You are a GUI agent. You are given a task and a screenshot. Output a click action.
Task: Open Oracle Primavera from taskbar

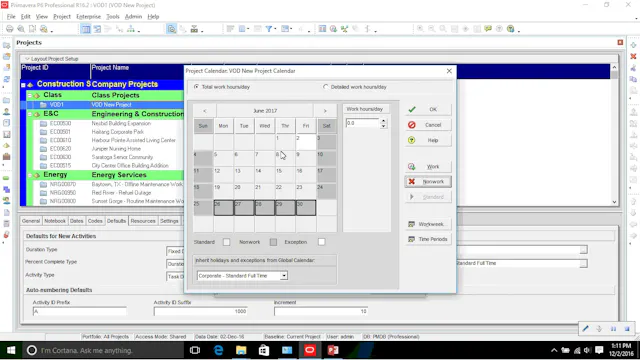pos(310,350)
